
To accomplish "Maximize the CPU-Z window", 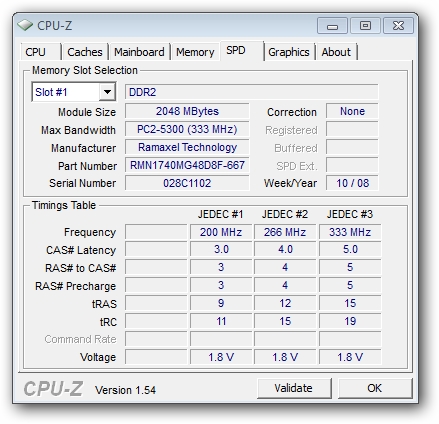I will click(x=365, y=26).
